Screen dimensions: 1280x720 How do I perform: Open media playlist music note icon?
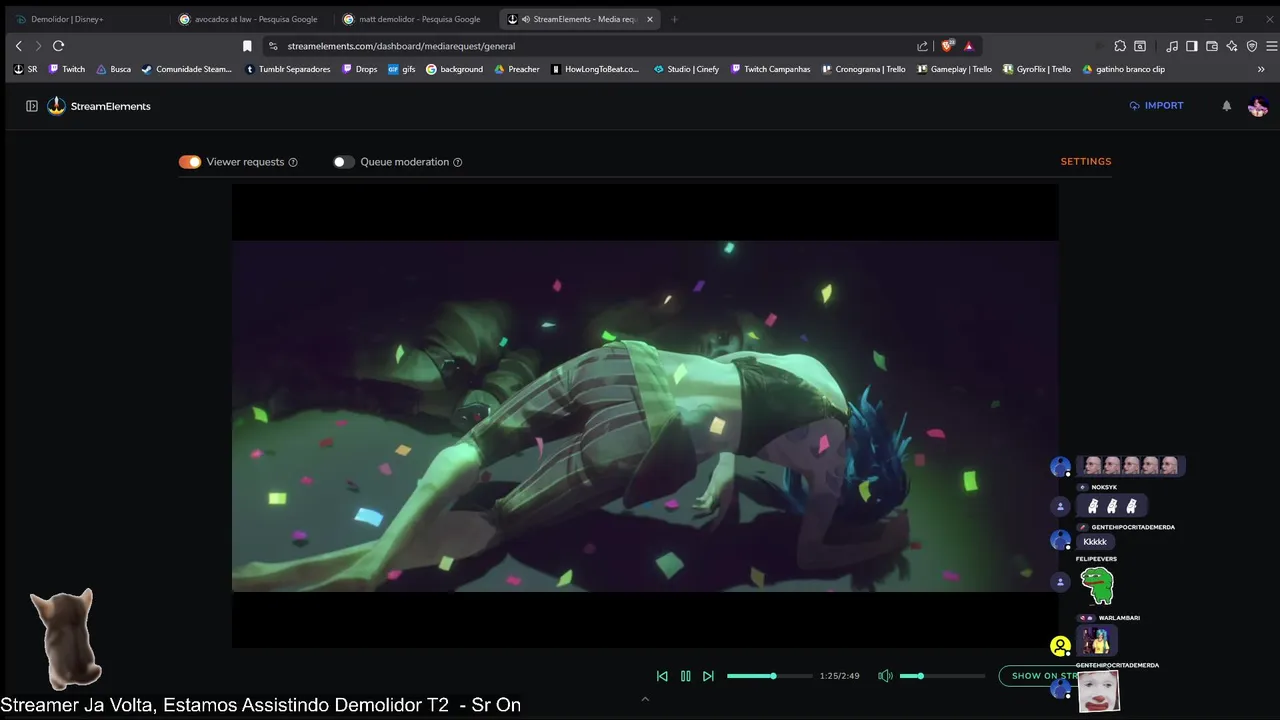[1172, 46]
